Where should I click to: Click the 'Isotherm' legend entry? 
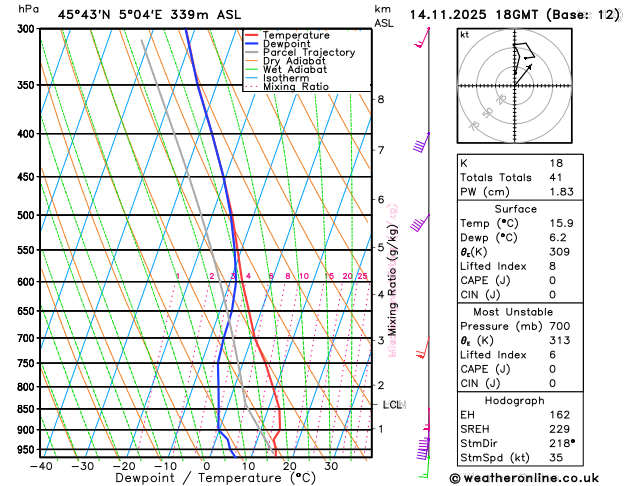(x=277, y=78)
